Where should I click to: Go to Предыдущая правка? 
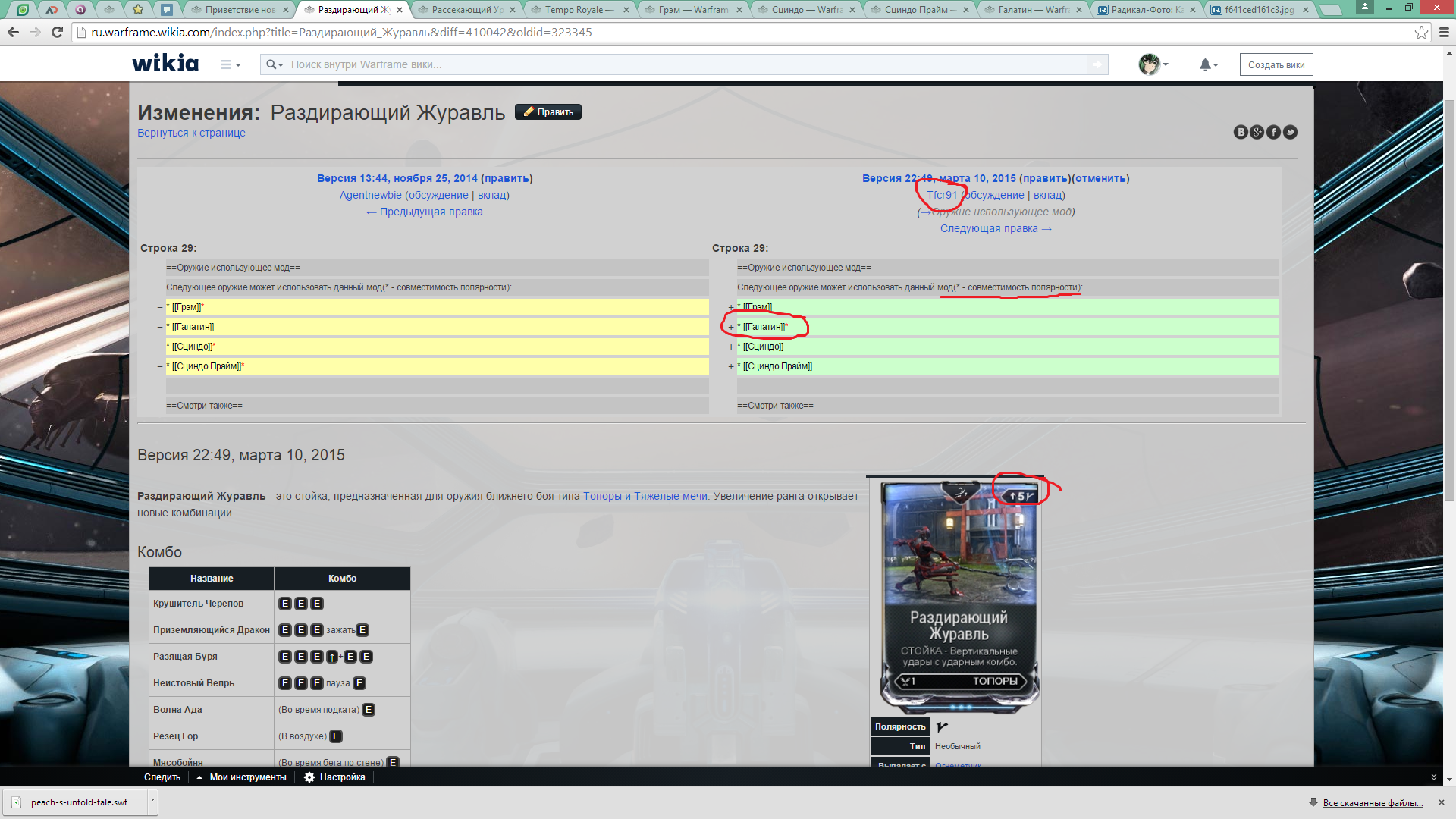point(425,212)
